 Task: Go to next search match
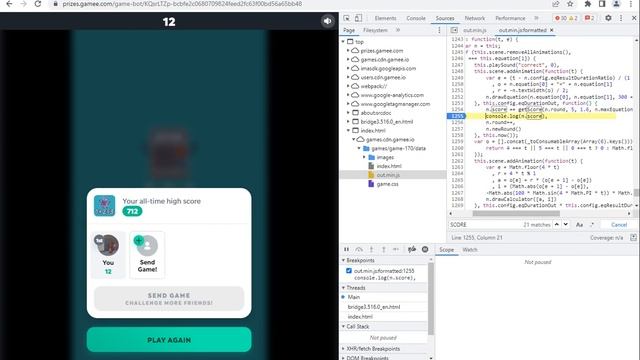click(566, 224)
